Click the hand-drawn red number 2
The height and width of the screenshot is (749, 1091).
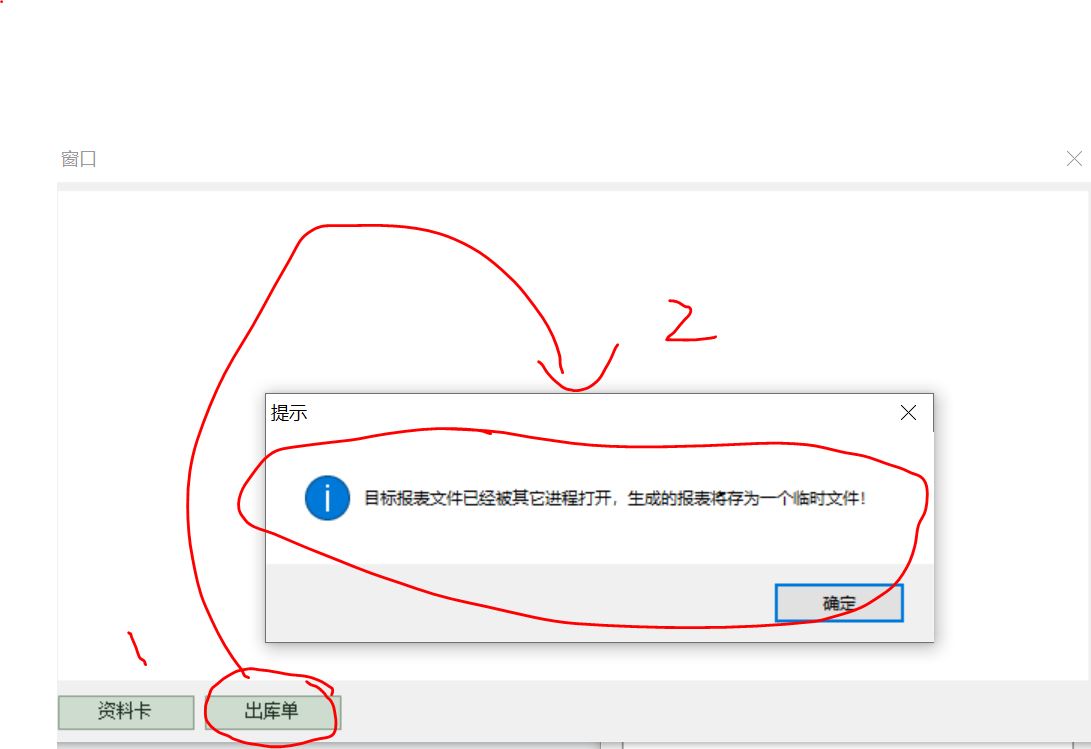[x=689, y=322]
